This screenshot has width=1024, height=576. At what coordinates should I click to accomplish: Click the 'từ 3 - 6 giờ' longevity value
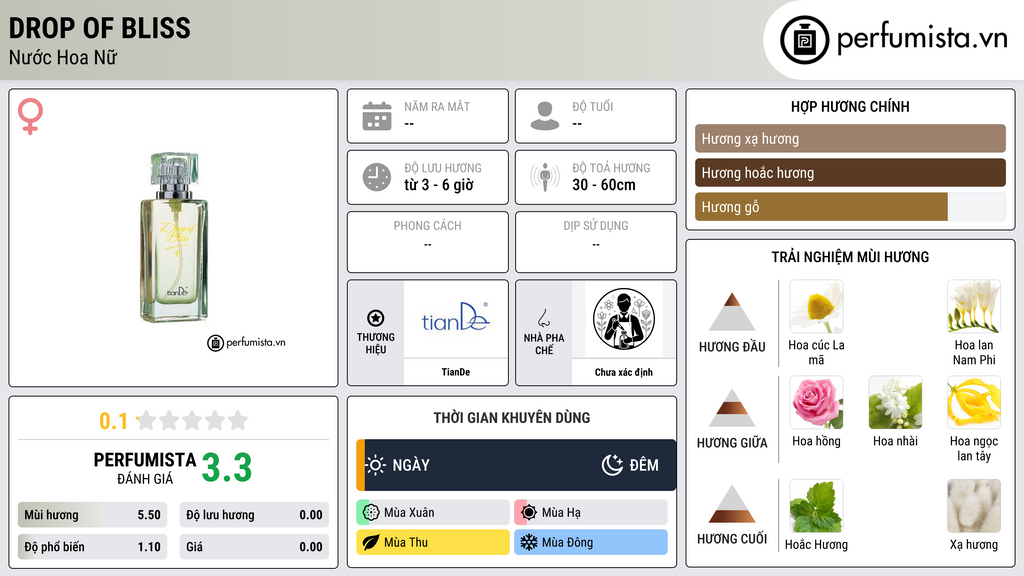[x=438, y=185]
